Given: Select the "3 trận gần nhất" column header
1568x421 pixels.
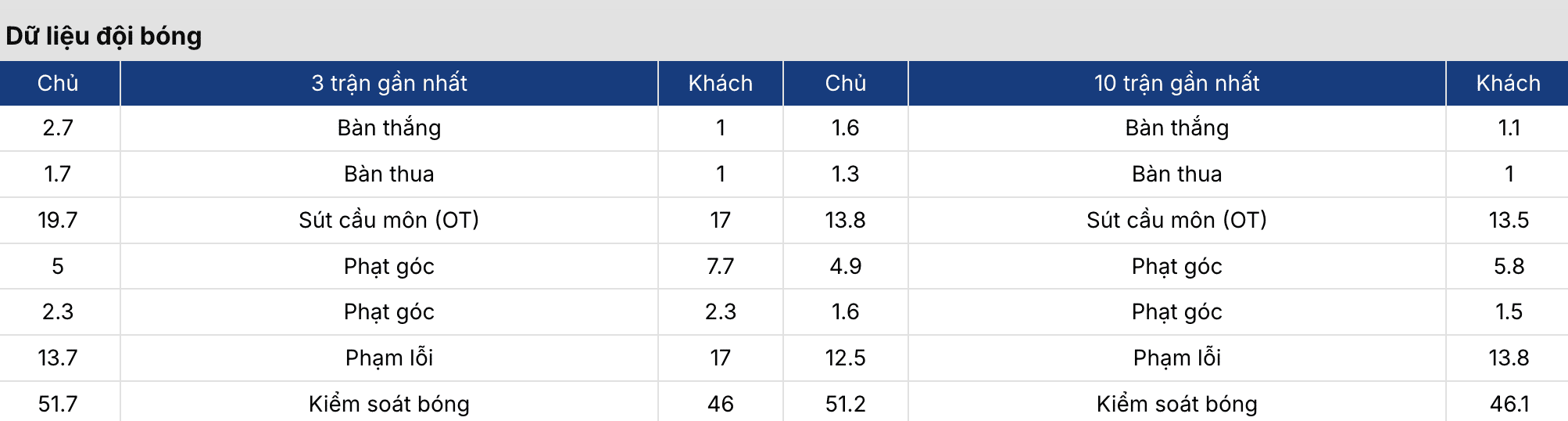Looking at the screenshot, I should point(389,83).
